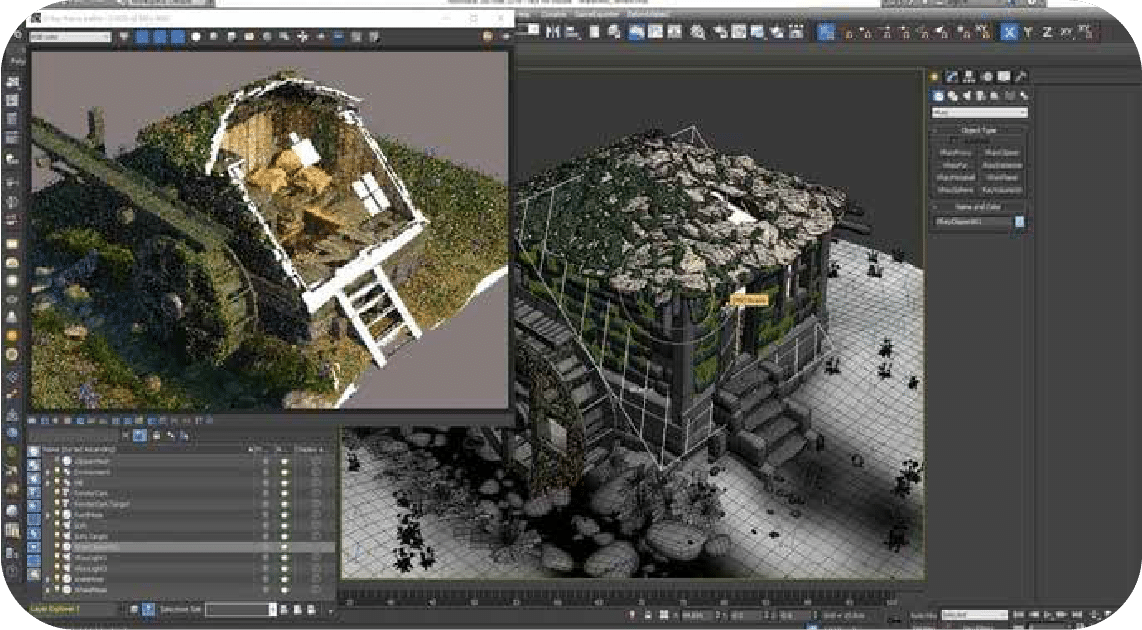Select the Geometry category in the Create panel
The width and height of the screenshot is (1142, 630).
pyautogui.click(x=939, y=96)
